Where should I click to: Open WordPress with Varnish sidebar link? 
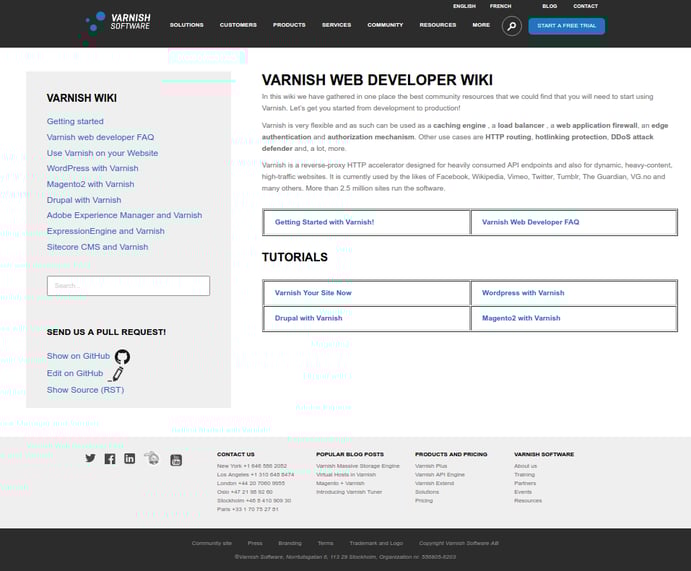click(93, 168)
